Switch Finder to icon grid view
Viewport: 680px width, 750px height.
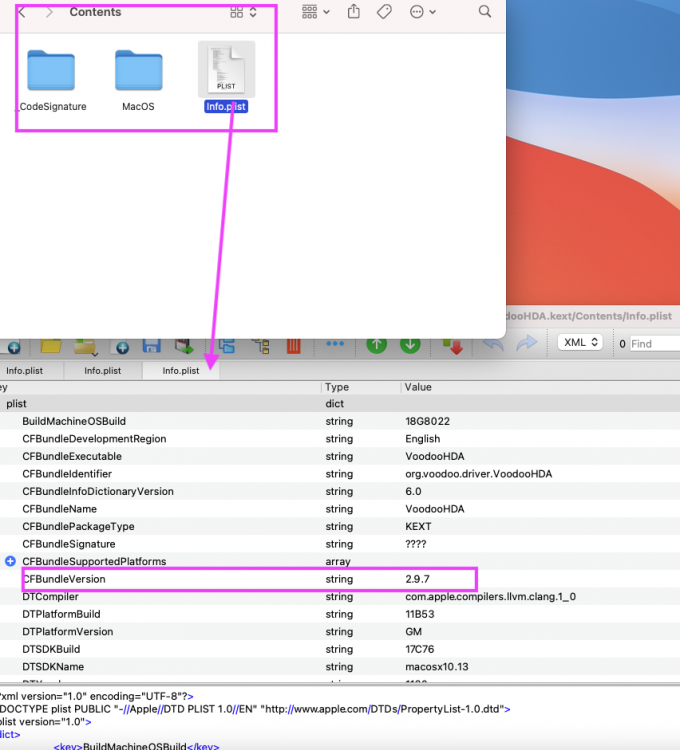(x=237, y=12)
